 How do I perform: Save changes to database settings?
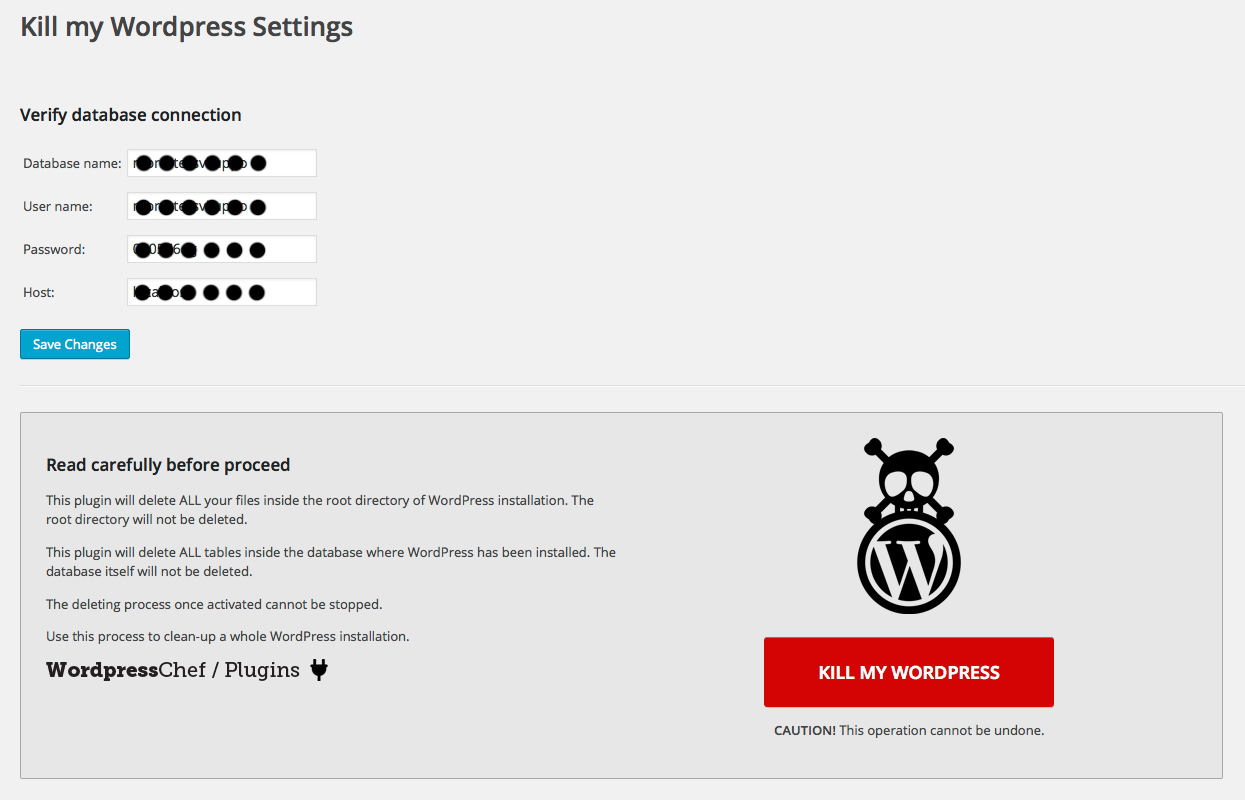click(x=75, y=344)
